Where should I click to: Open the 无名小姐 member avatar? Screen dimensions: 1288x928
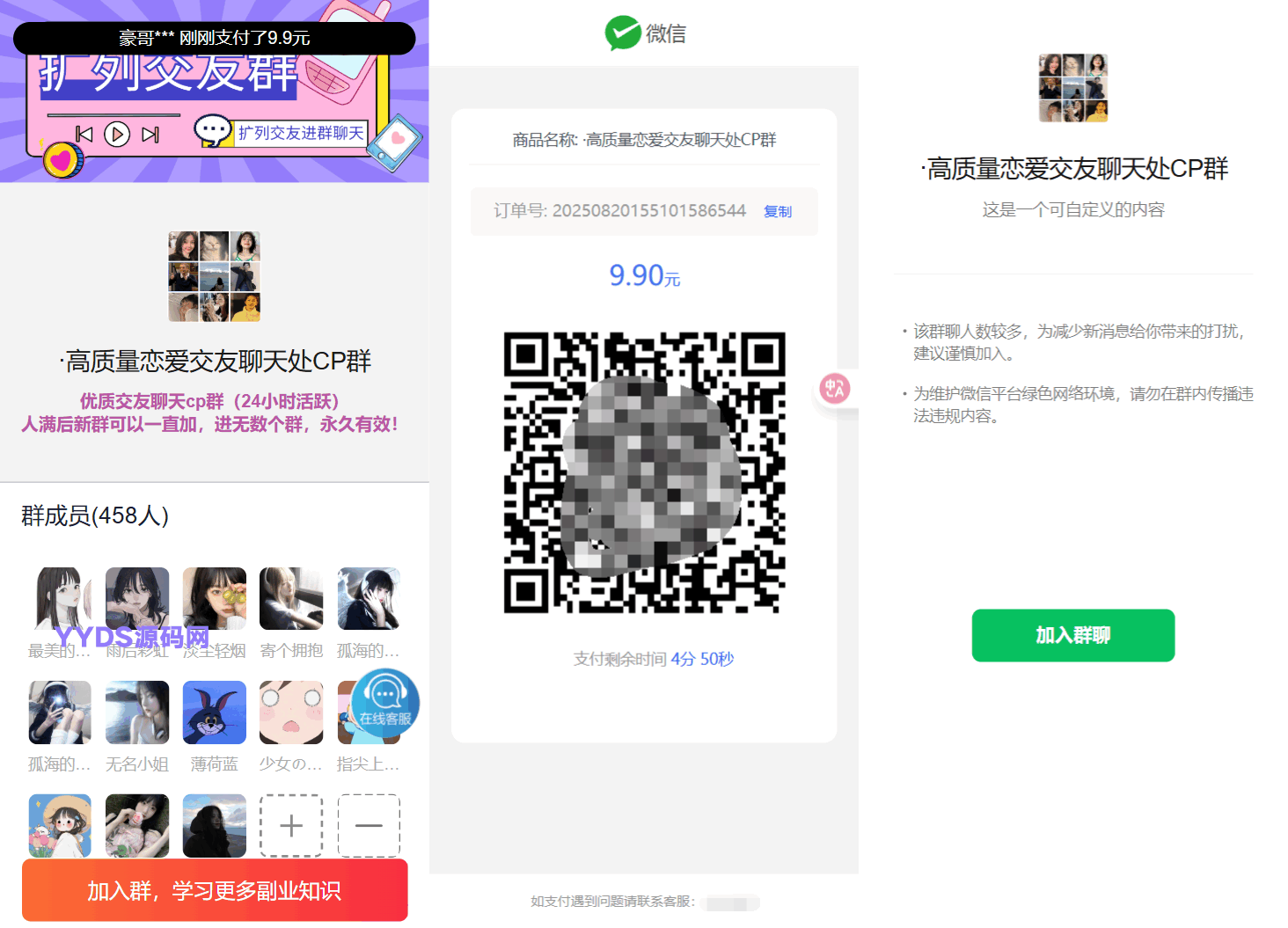pyautogui.click(x=137, y=712)
